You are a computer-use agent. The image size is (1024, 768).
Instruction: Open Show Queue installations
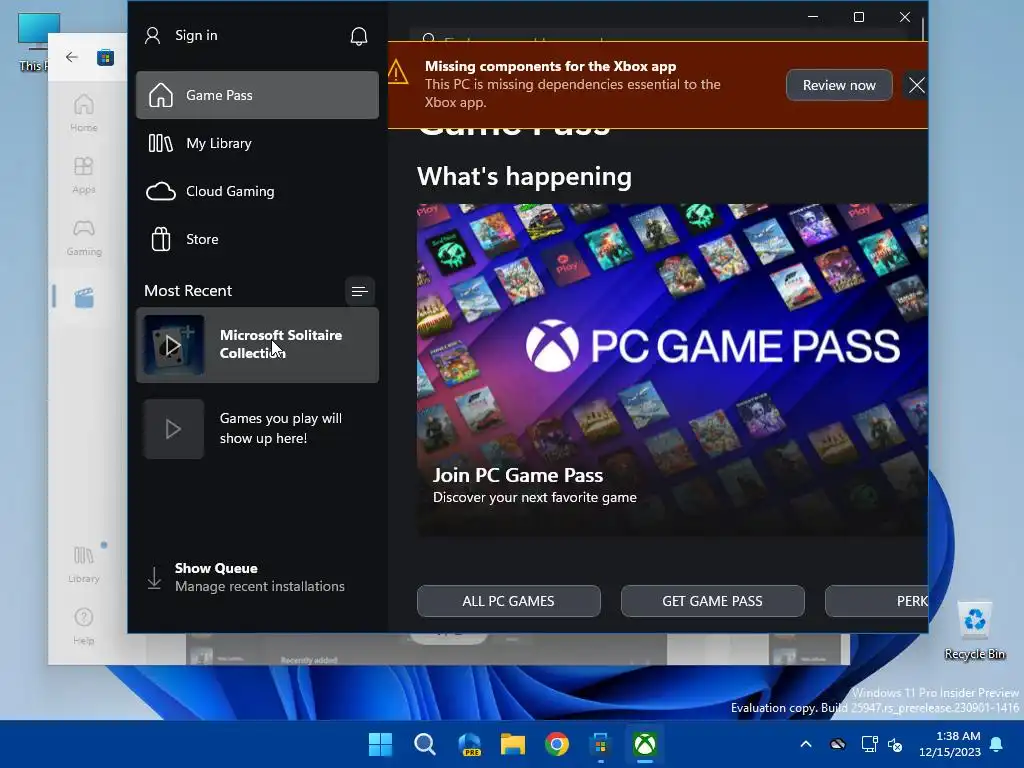pos(257,577)
